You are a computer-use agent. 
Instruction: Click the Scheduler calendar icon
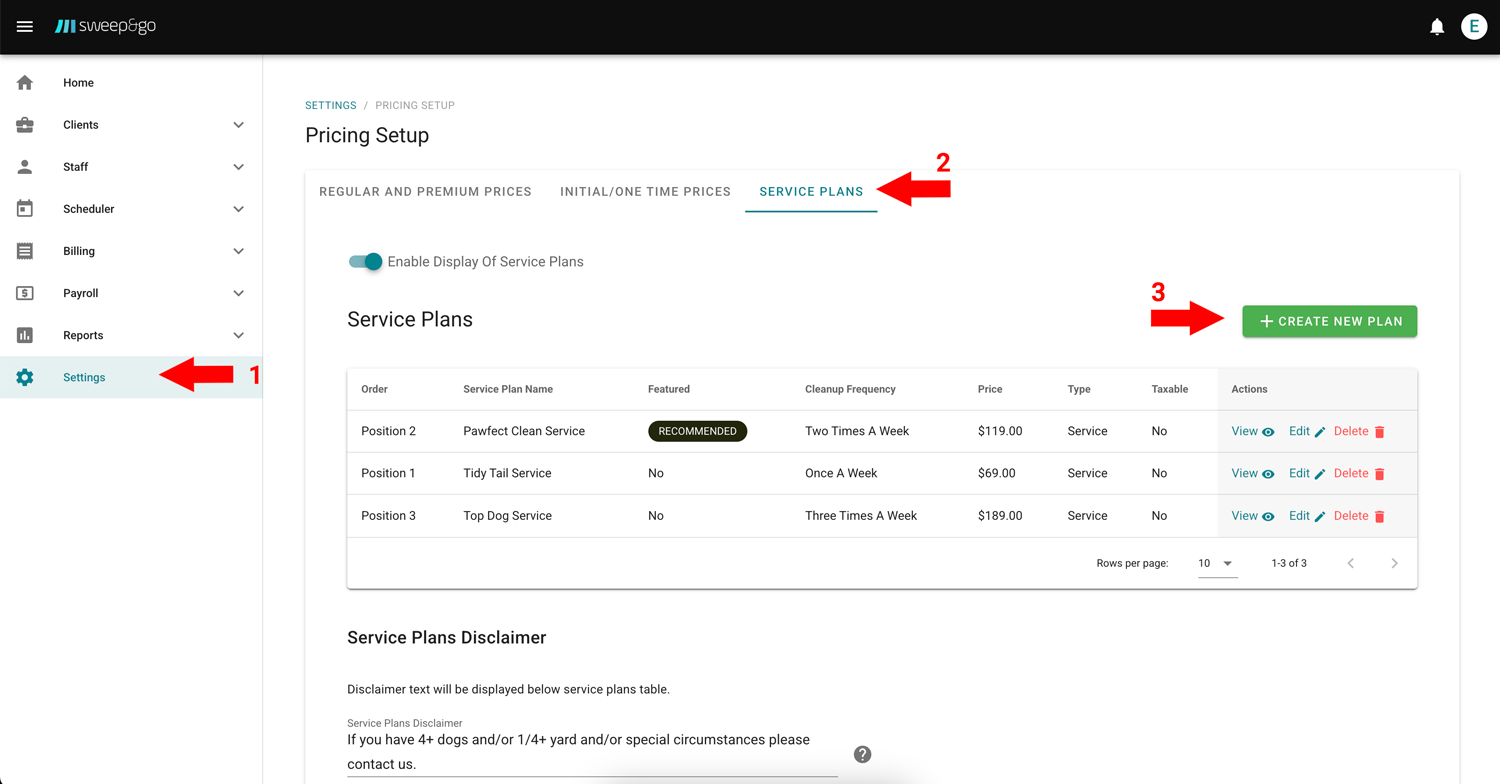(x=25, y=209)
